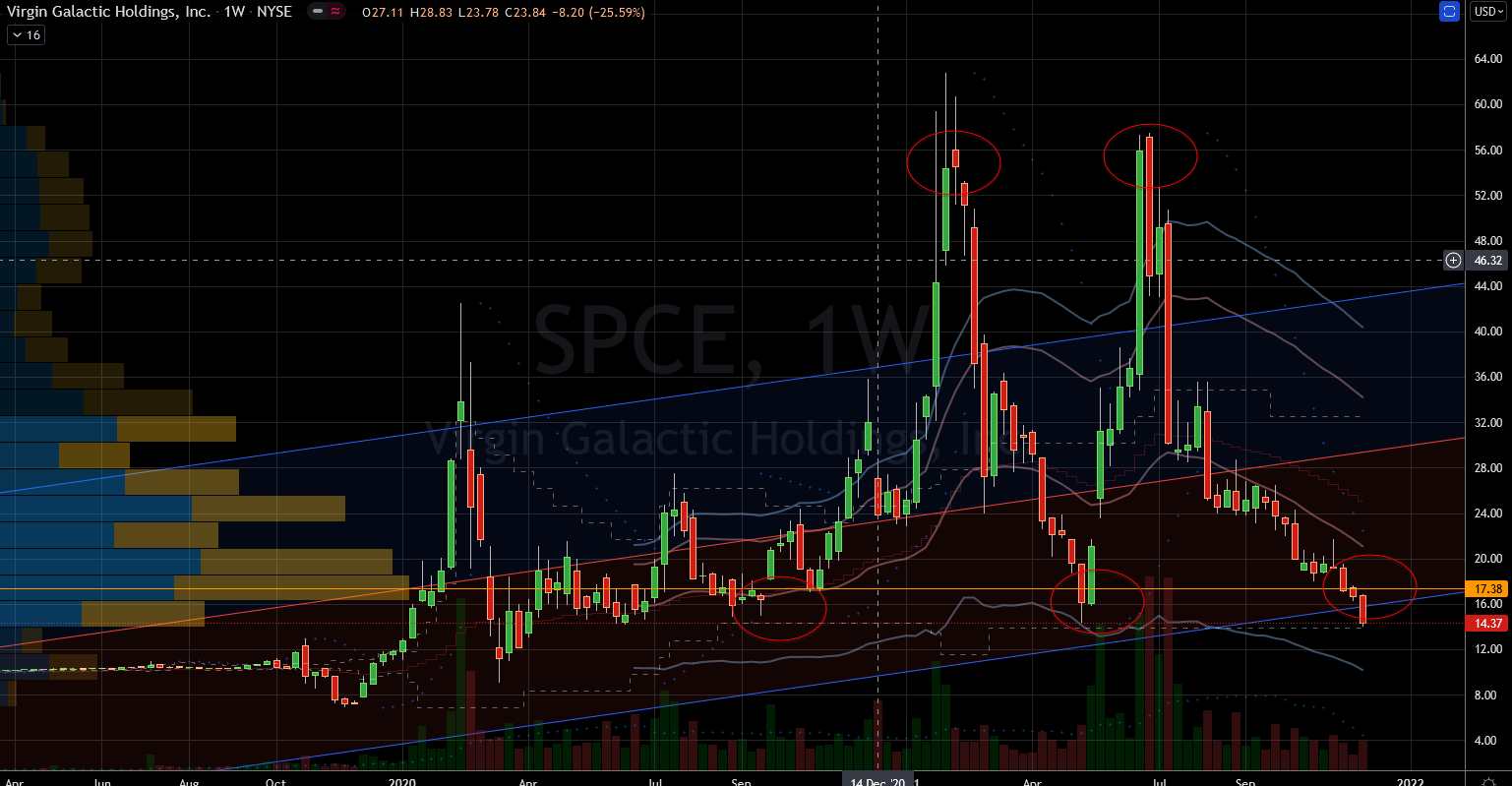The image size is (1512, 786).
Task: Click the 46.32 crosshair price label
Action: [x=1488, y=261]
